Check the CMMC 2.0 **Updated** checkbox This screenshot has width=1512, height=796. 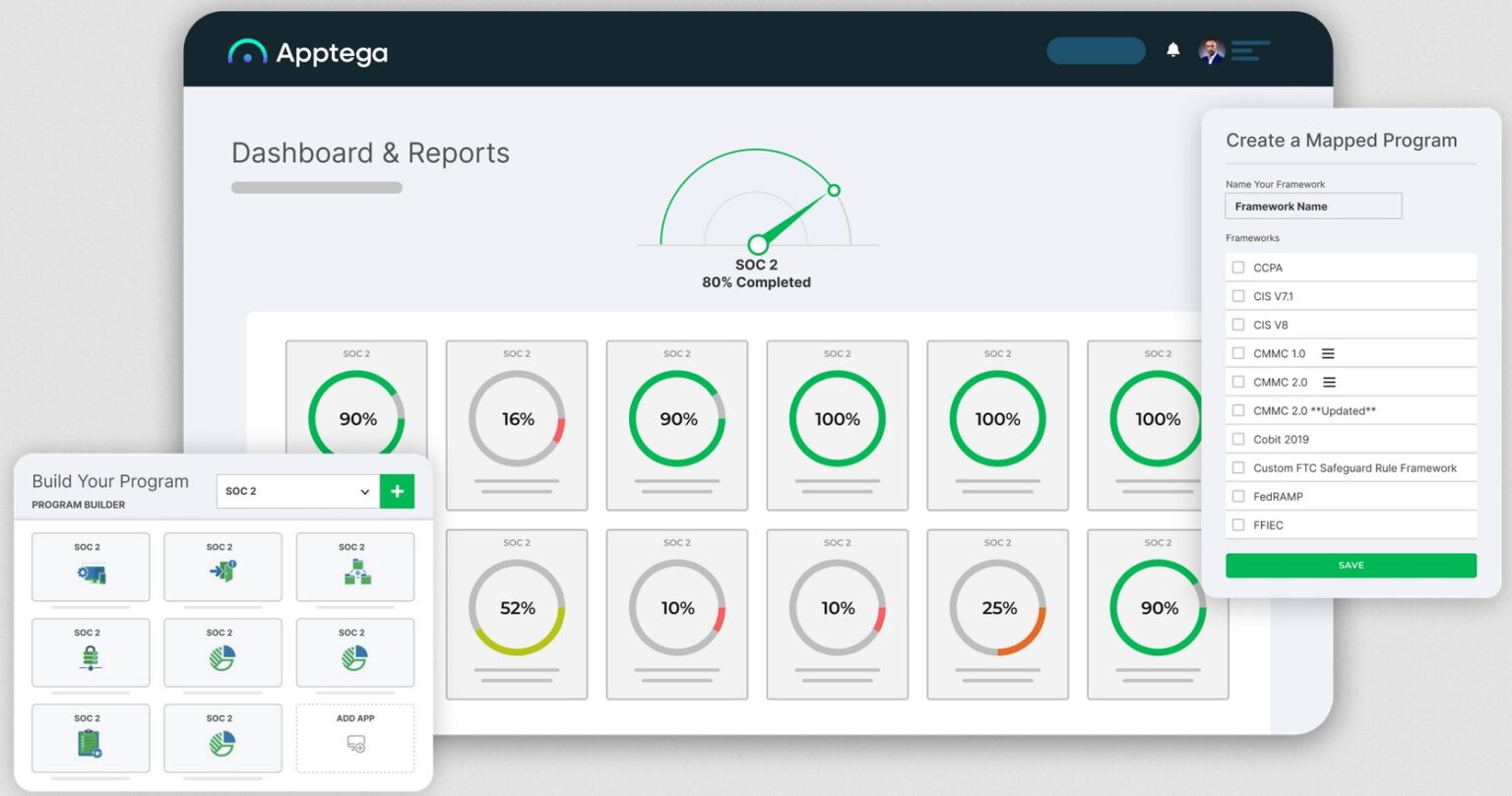pyautogui.click(x=1237, y=410)
